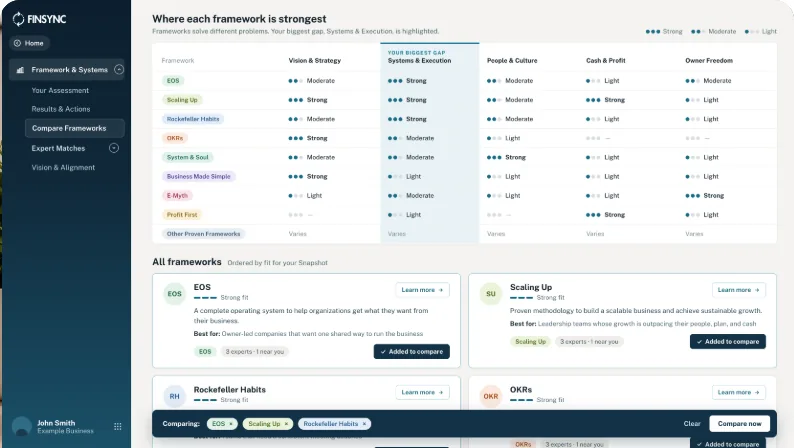Click '3 experts · 1 near you' on Scaling Up card
The image size is (794, 448).
pos(589,342)
